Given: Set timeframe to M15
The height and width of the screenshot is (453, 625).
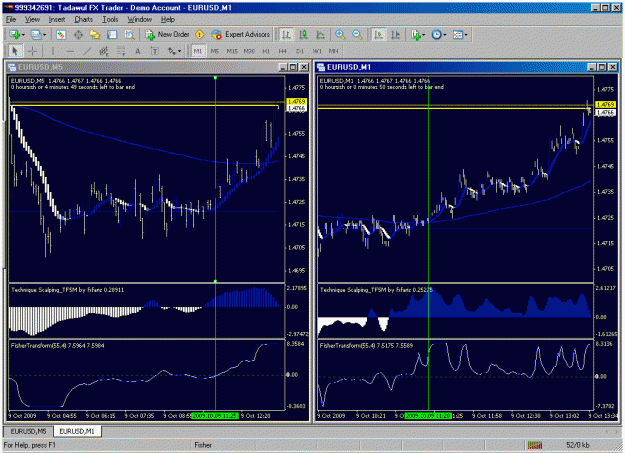Looking at the screenshot, I should (232, 51).
